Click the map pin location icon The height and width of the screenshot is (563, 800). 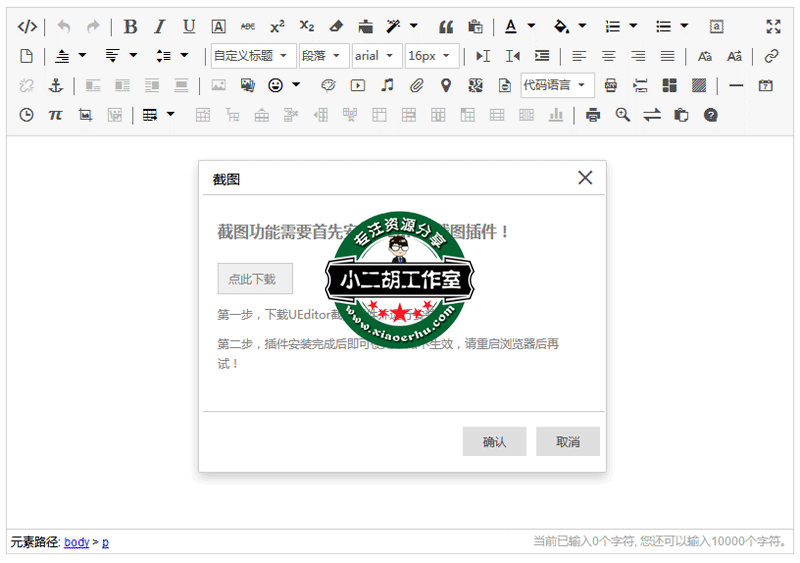(x=446, y=86)
